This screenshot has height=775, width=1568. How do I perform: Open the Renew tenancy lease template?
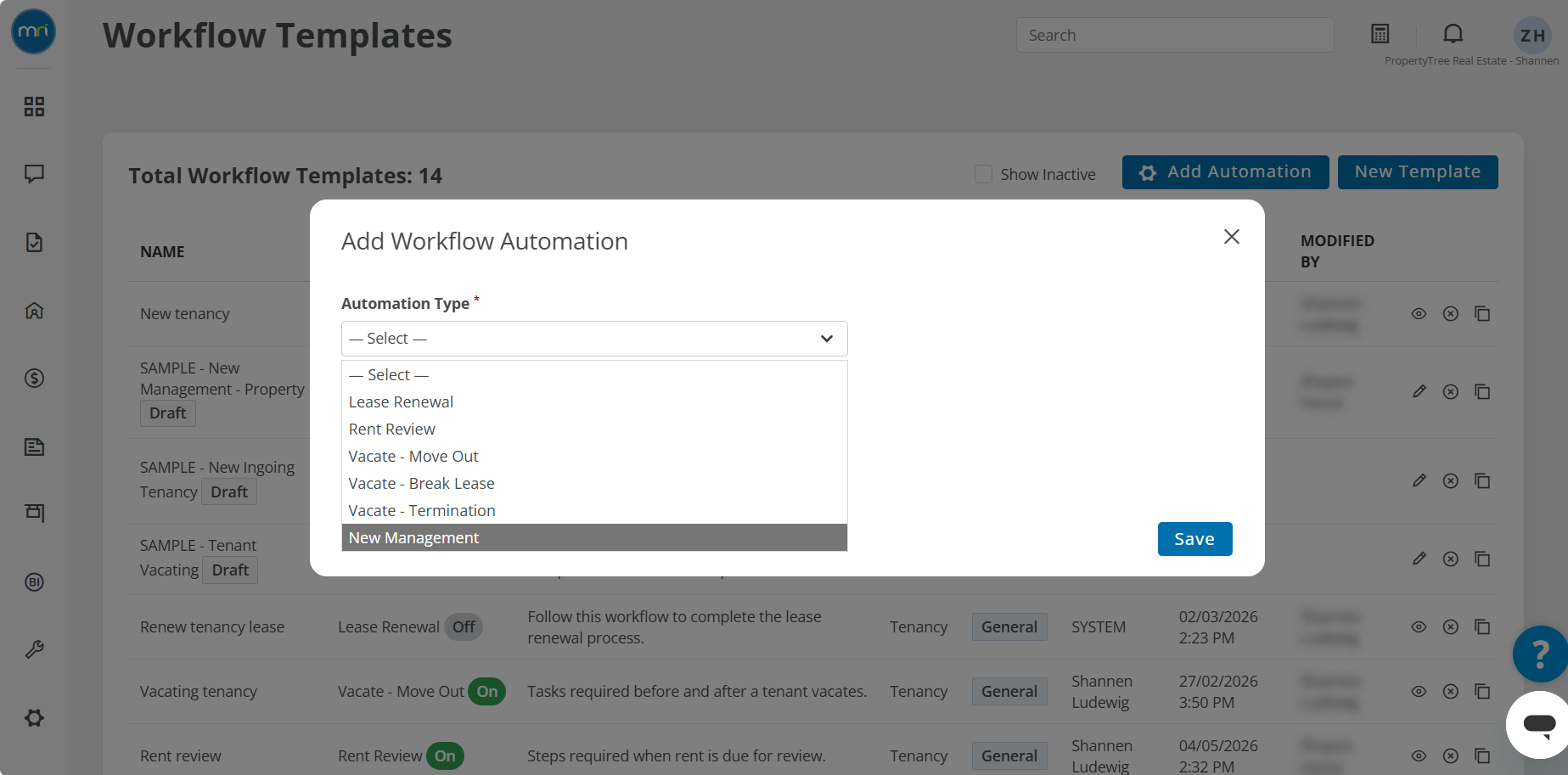212,627
